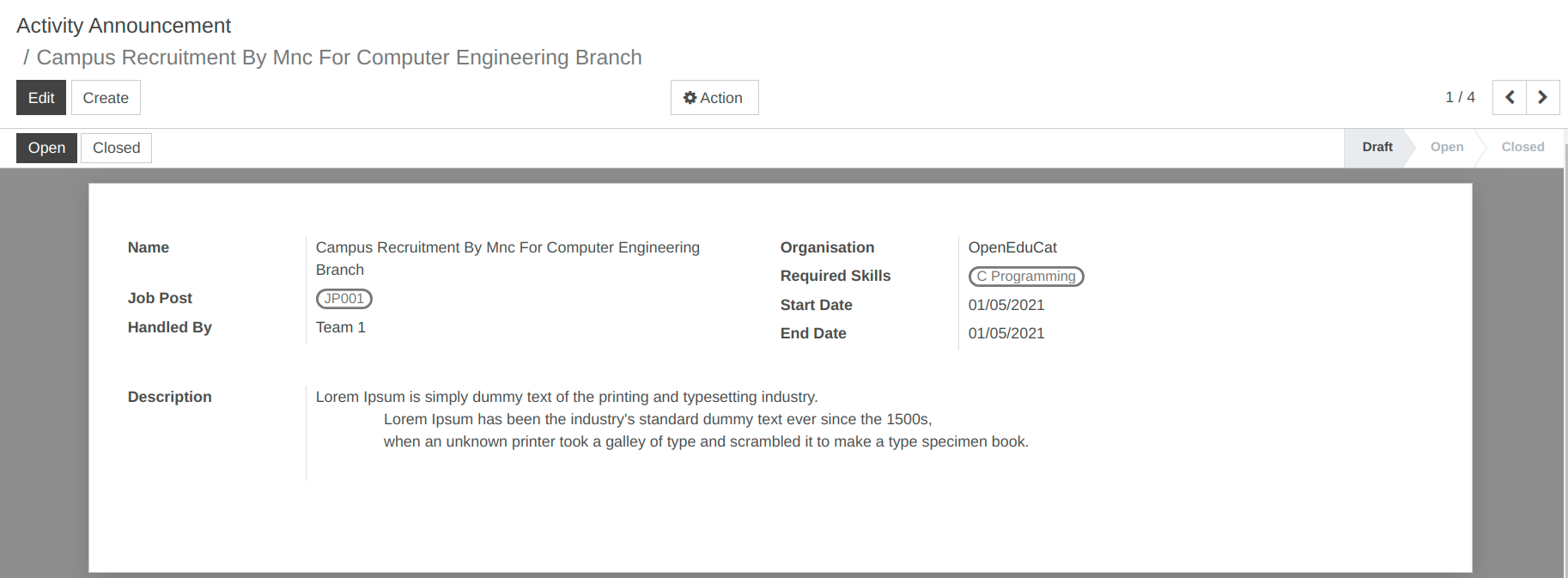Click the Closed status button
This screenshot has height=578, width=1568.
click(x=116, y=148)
